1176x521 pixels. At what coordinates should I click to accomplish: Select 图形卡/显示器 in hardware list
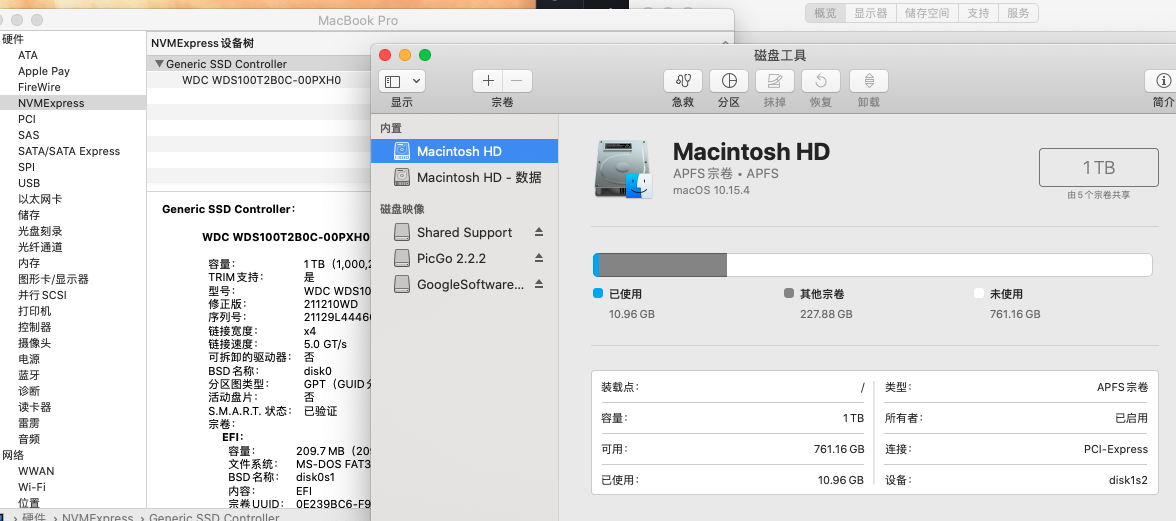53,279
